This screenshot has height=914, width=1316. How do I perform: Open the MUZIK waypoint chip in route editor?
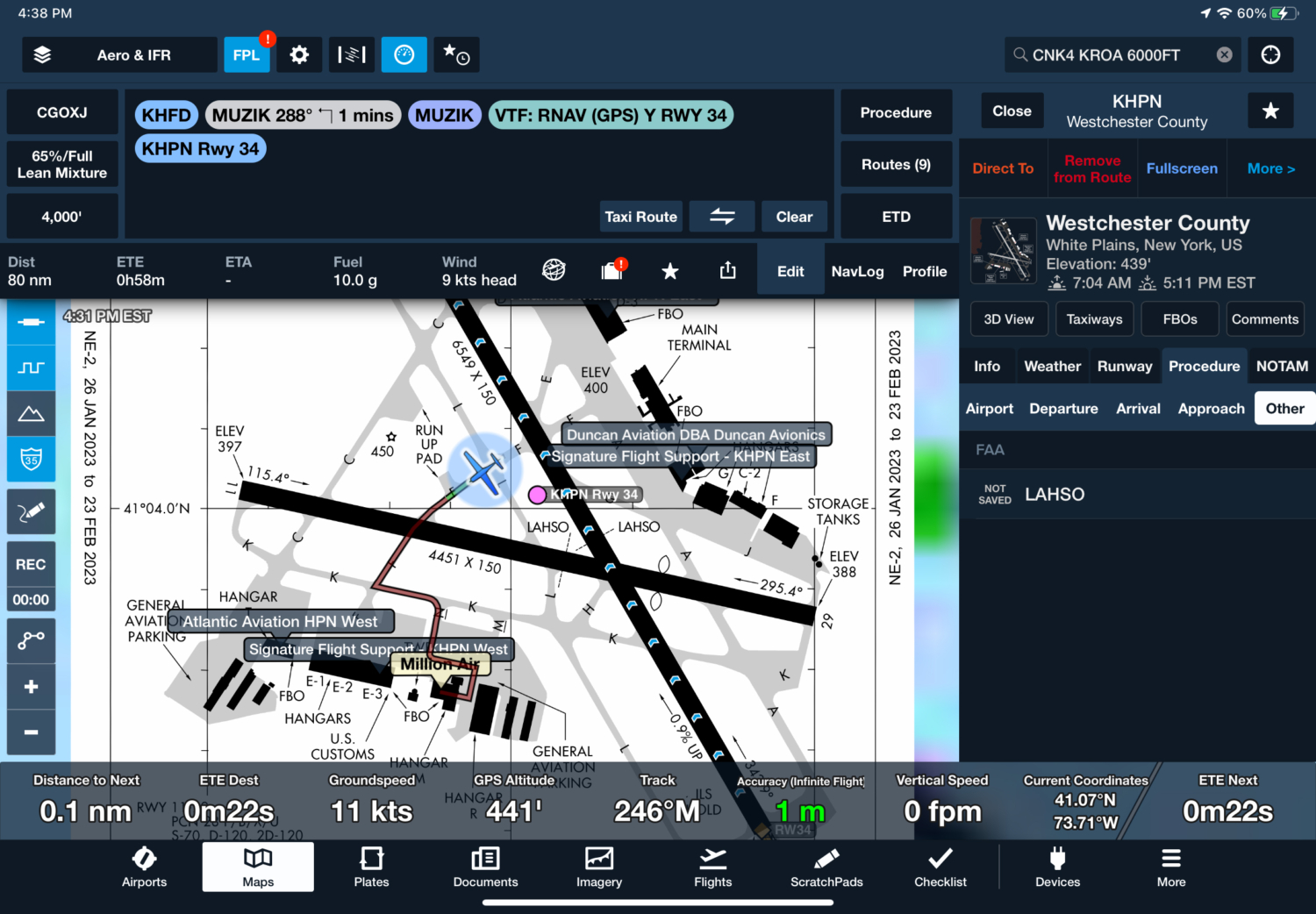pos(444,114)
